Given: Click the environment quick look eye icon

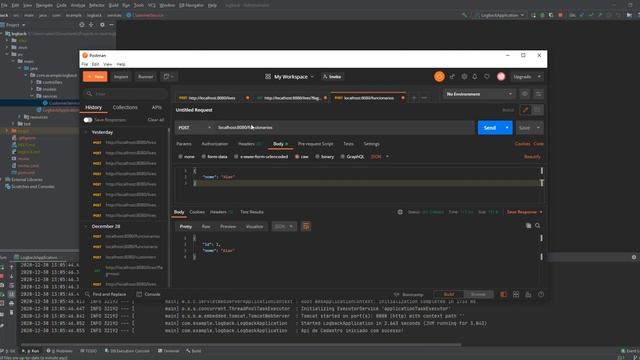Looking at the screenshot, I should point(524,94).
